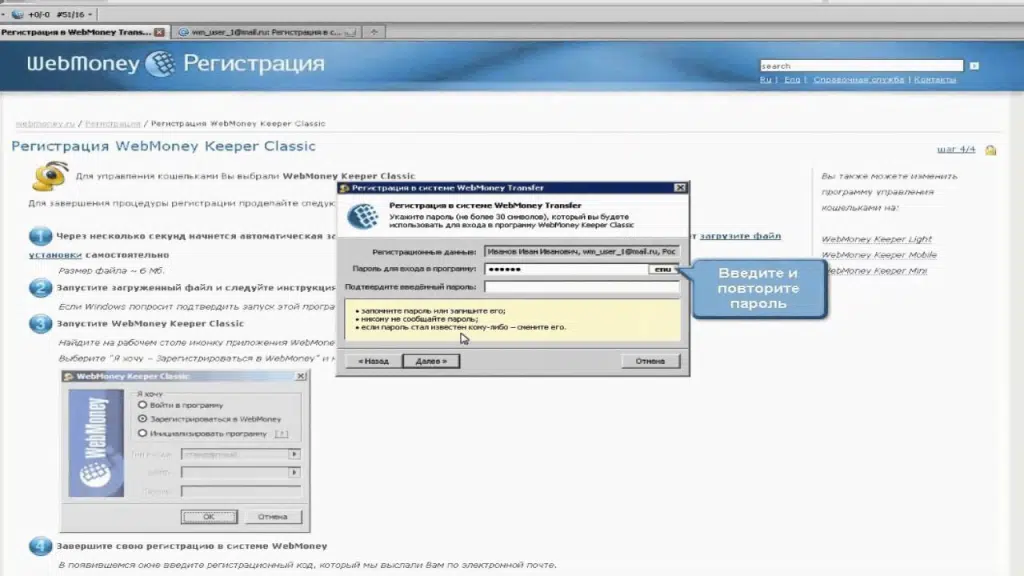Open a new browser tab
1024x576 pixels.
(x=374, y=32)
